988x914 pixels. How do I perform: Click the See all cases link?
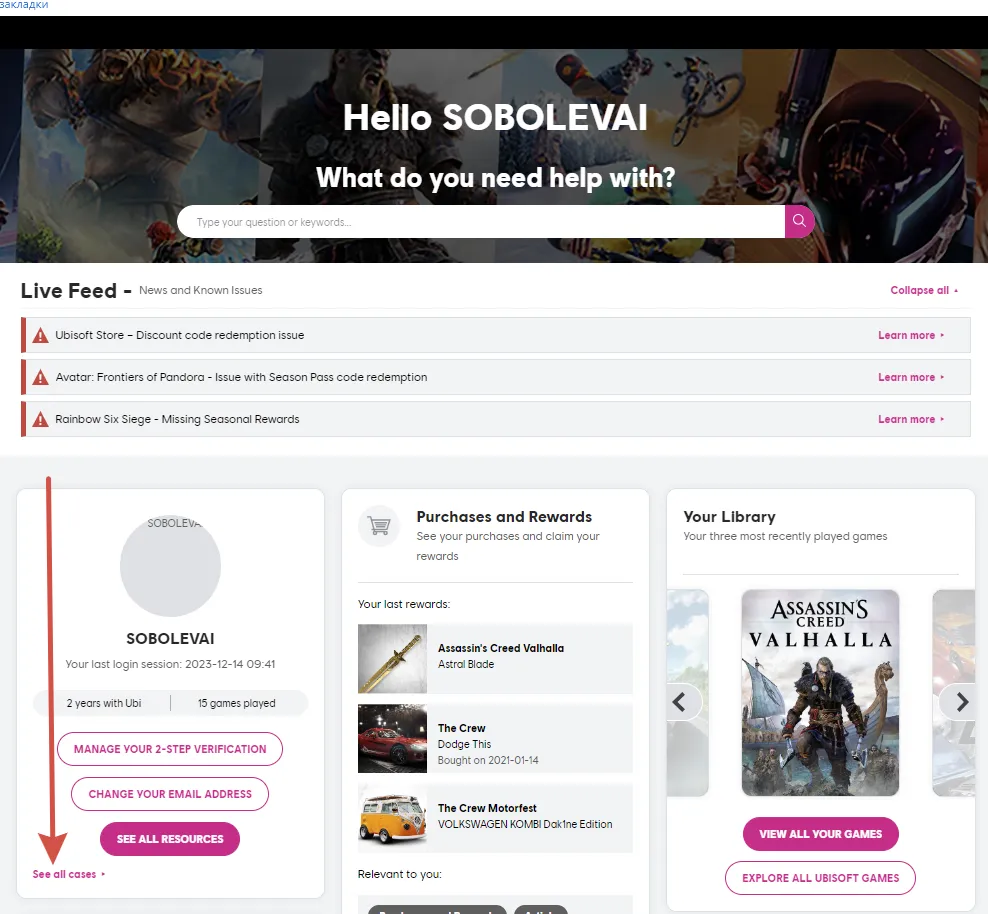pos(68,875)
